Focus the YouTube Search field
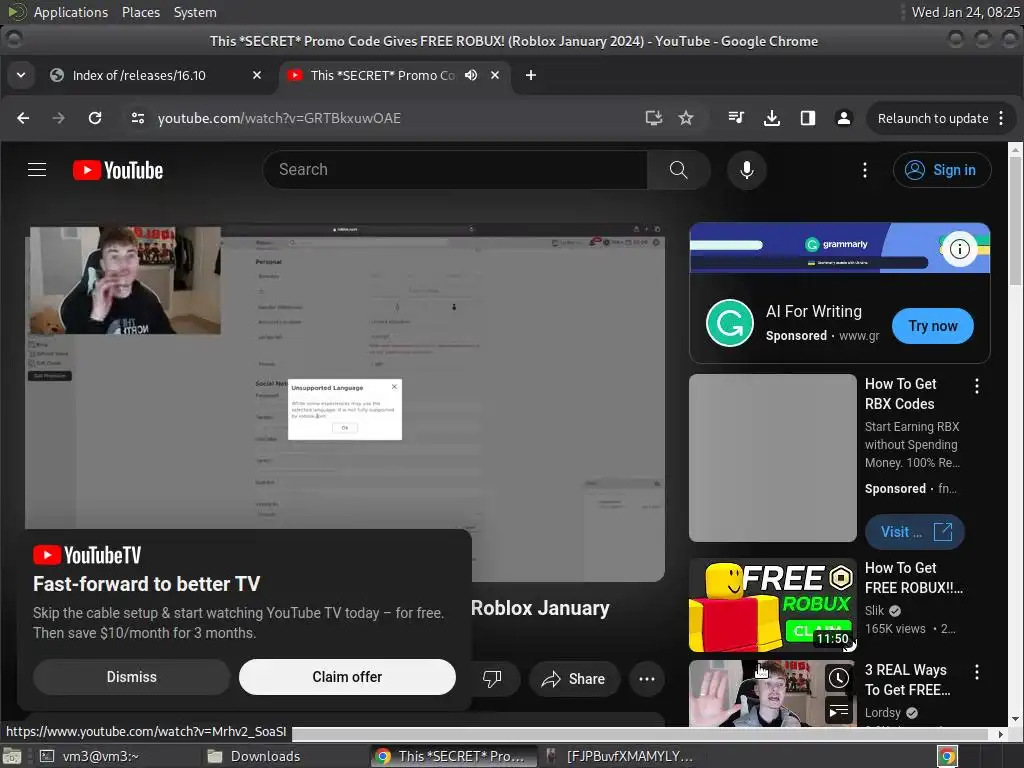This screenshot has width=1024, height=768. tap(457, 170)
